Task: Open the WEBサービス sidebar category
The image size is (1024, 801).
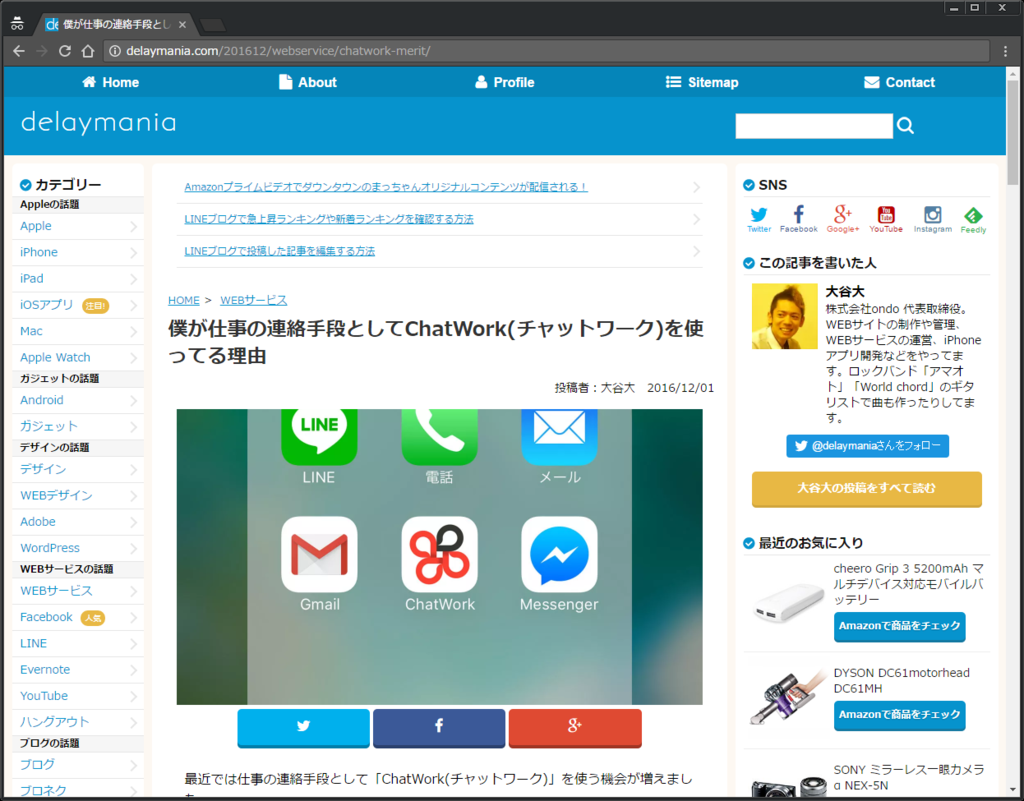Action: click(78, 591)
